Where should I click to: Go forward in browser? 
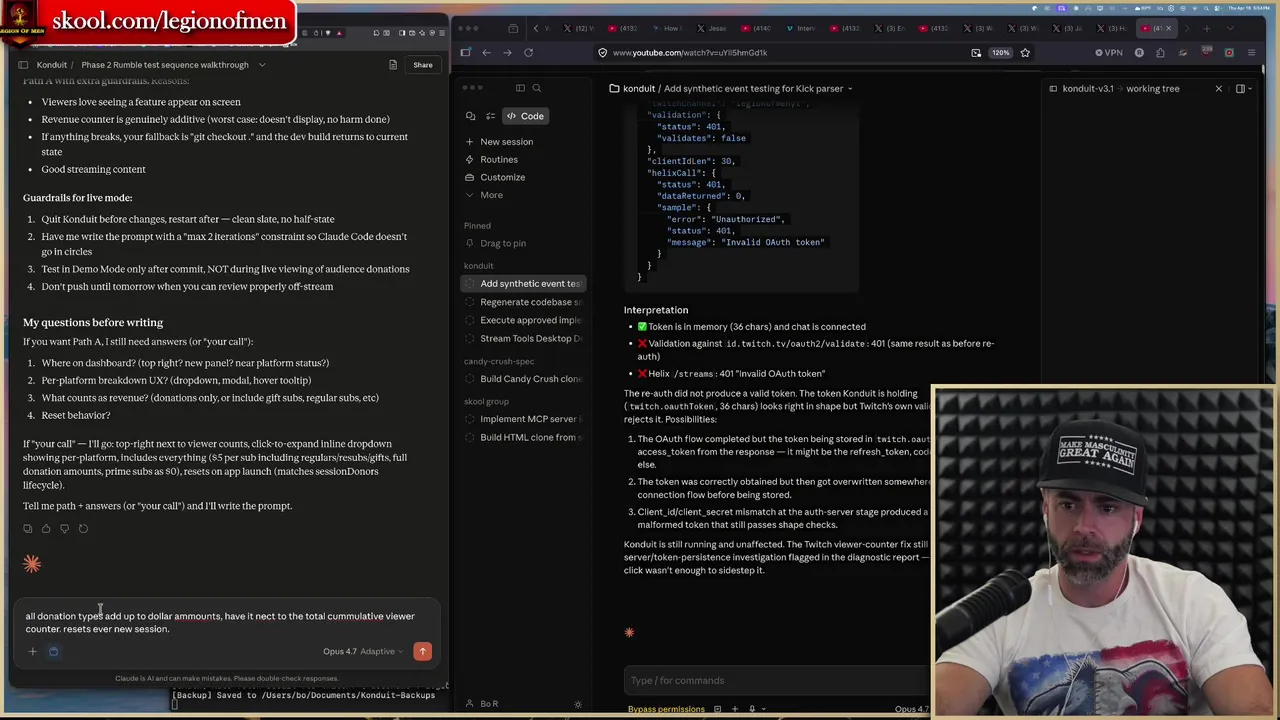(x=507, y=53)
